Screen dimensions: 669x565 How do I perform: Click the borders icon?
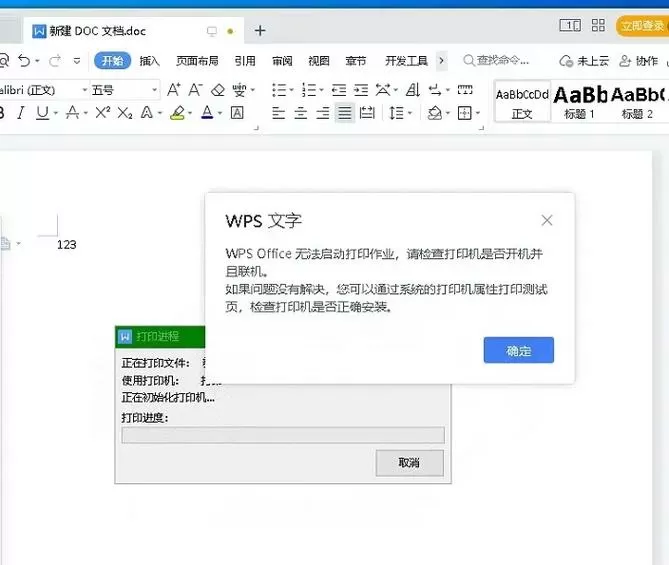[x=465, y=113]
